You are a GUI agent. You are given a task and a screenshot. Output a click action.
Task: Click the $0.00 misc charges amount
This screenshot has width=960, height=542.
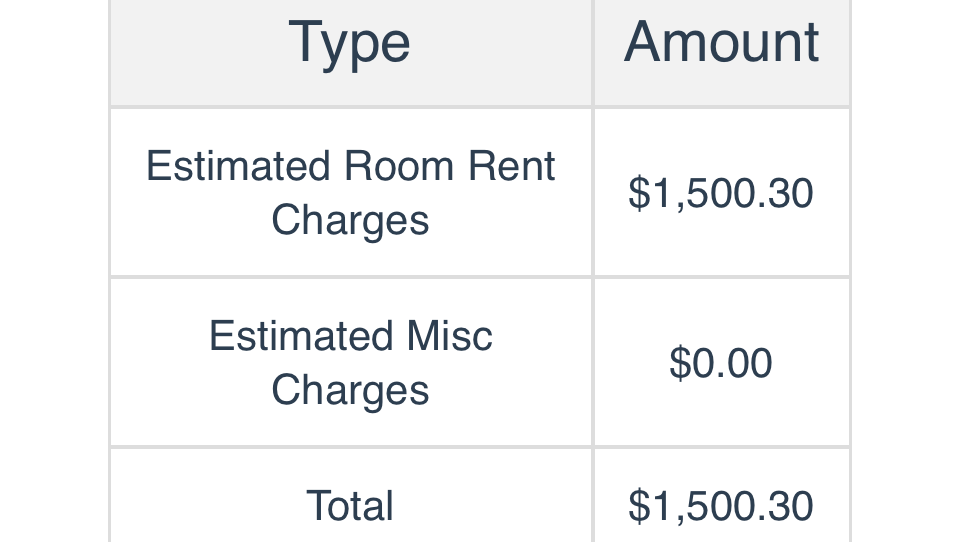tap(721, 363)
